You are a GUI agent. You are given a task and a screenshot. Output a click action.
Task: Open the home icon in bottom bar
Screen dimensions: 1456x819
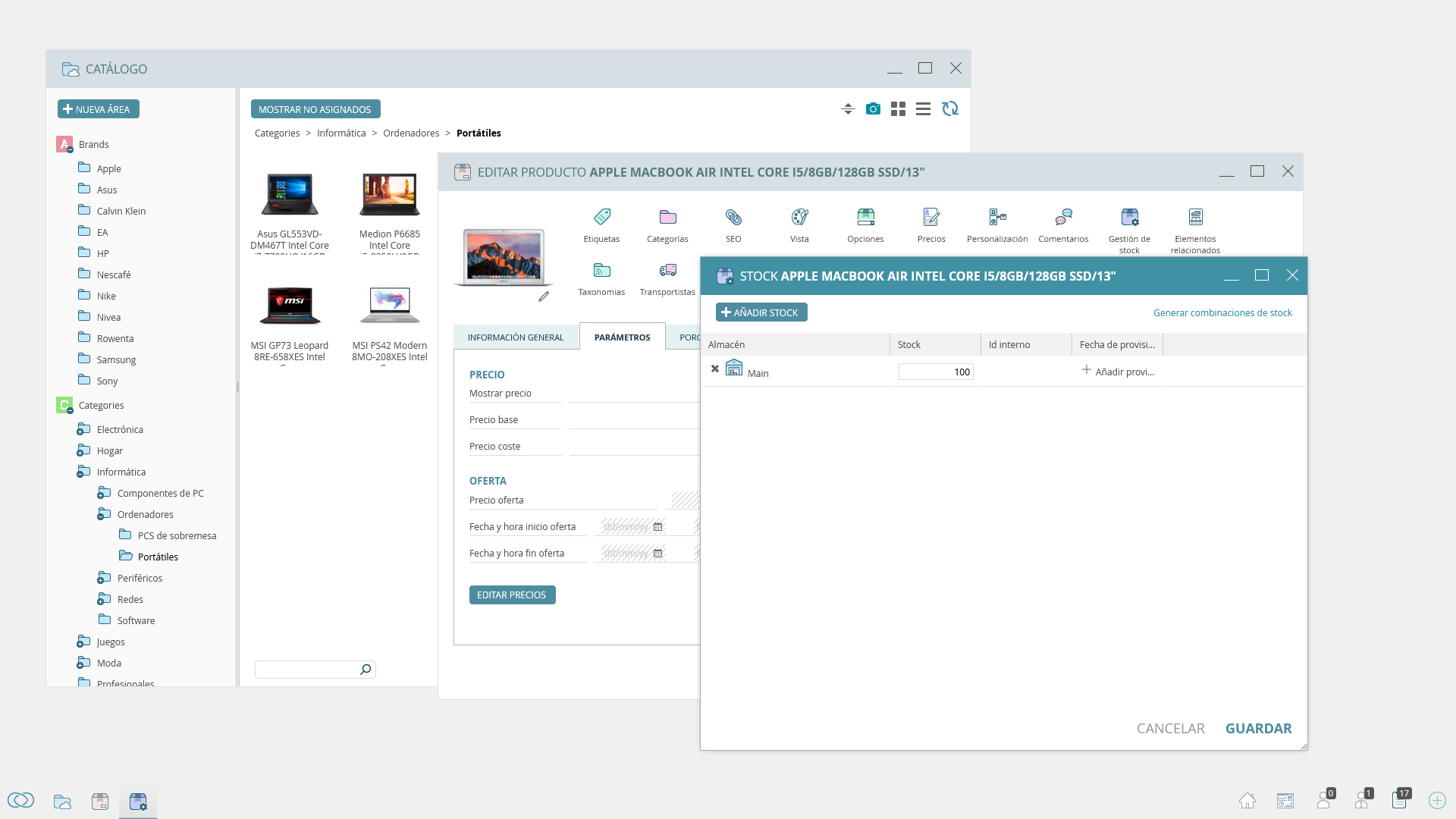1247,801
